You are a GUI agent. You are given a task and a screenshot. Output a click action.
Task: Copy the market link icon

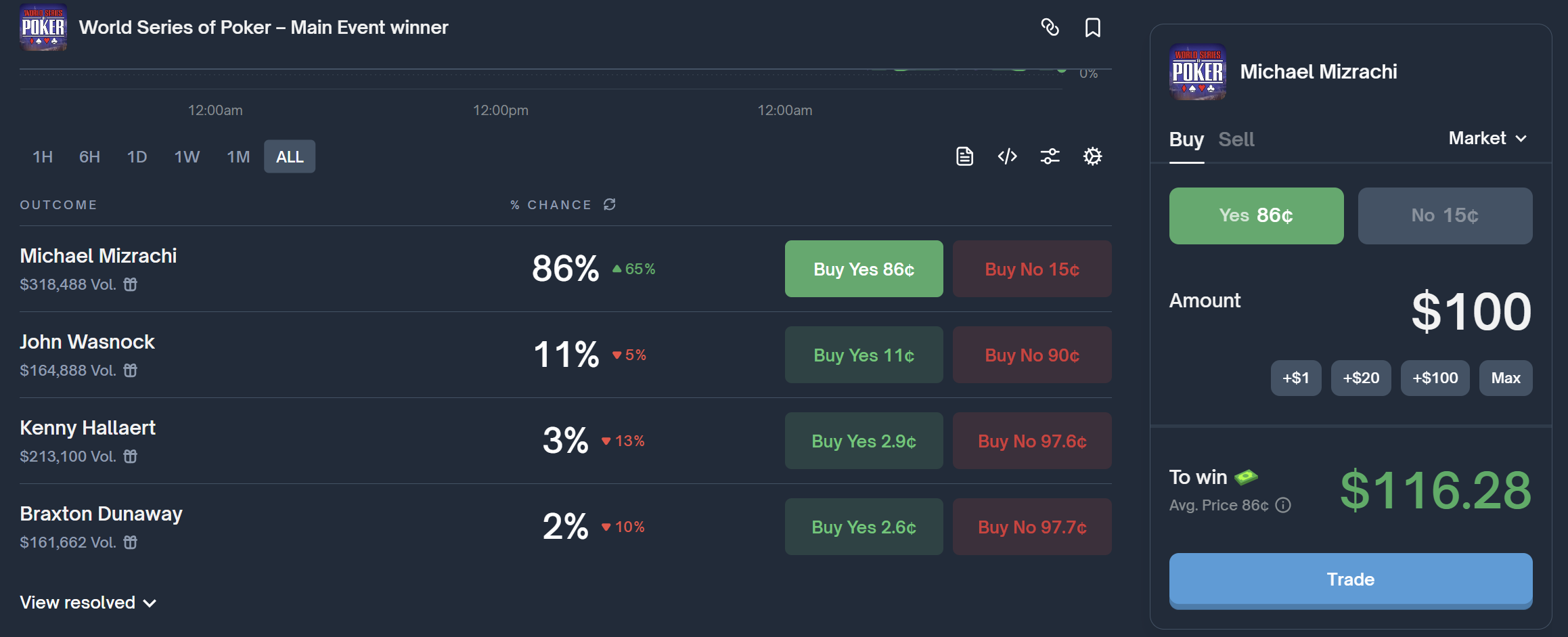[1050, 27]
